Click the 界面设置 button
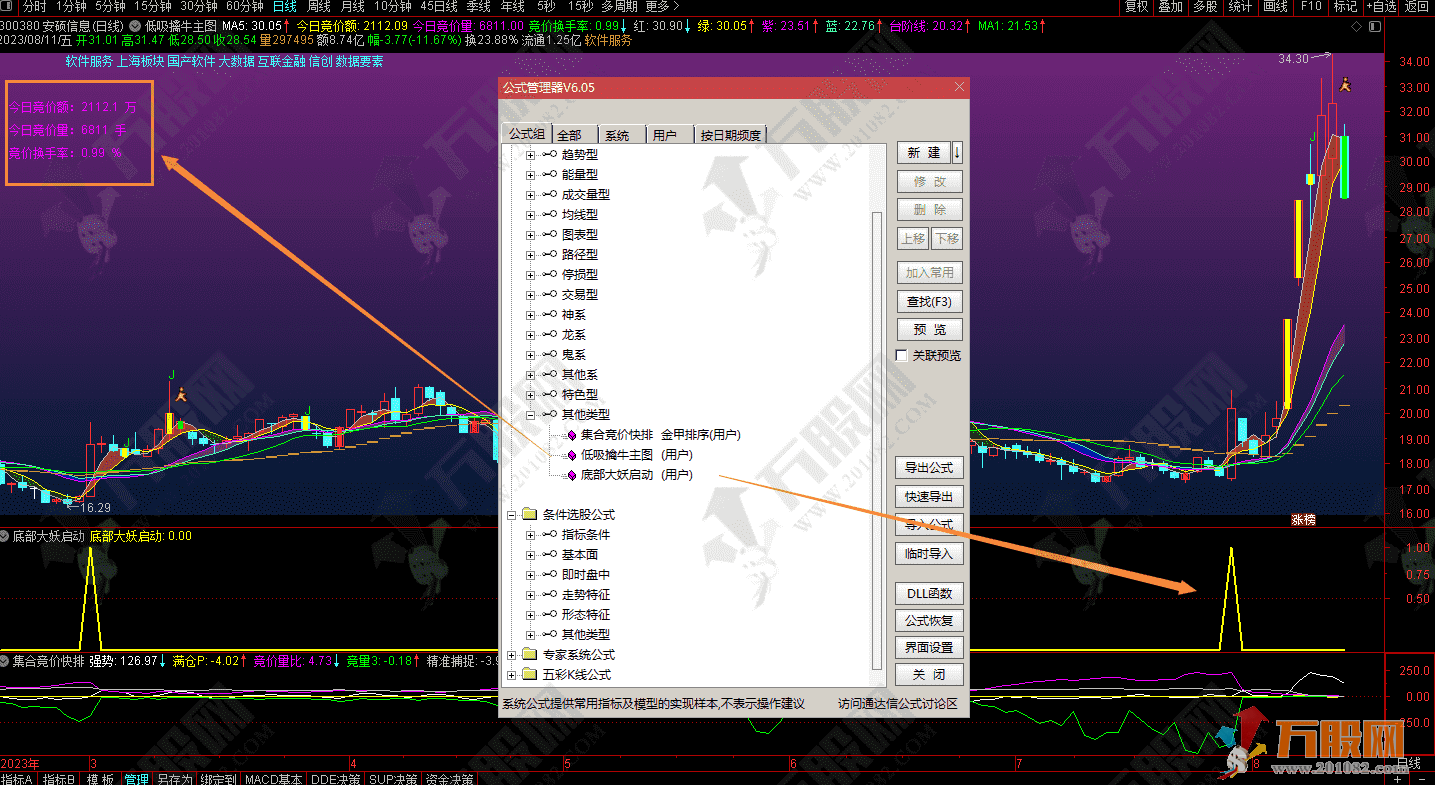The height and width of the screenshot is (785, 1435). (930, 647)
